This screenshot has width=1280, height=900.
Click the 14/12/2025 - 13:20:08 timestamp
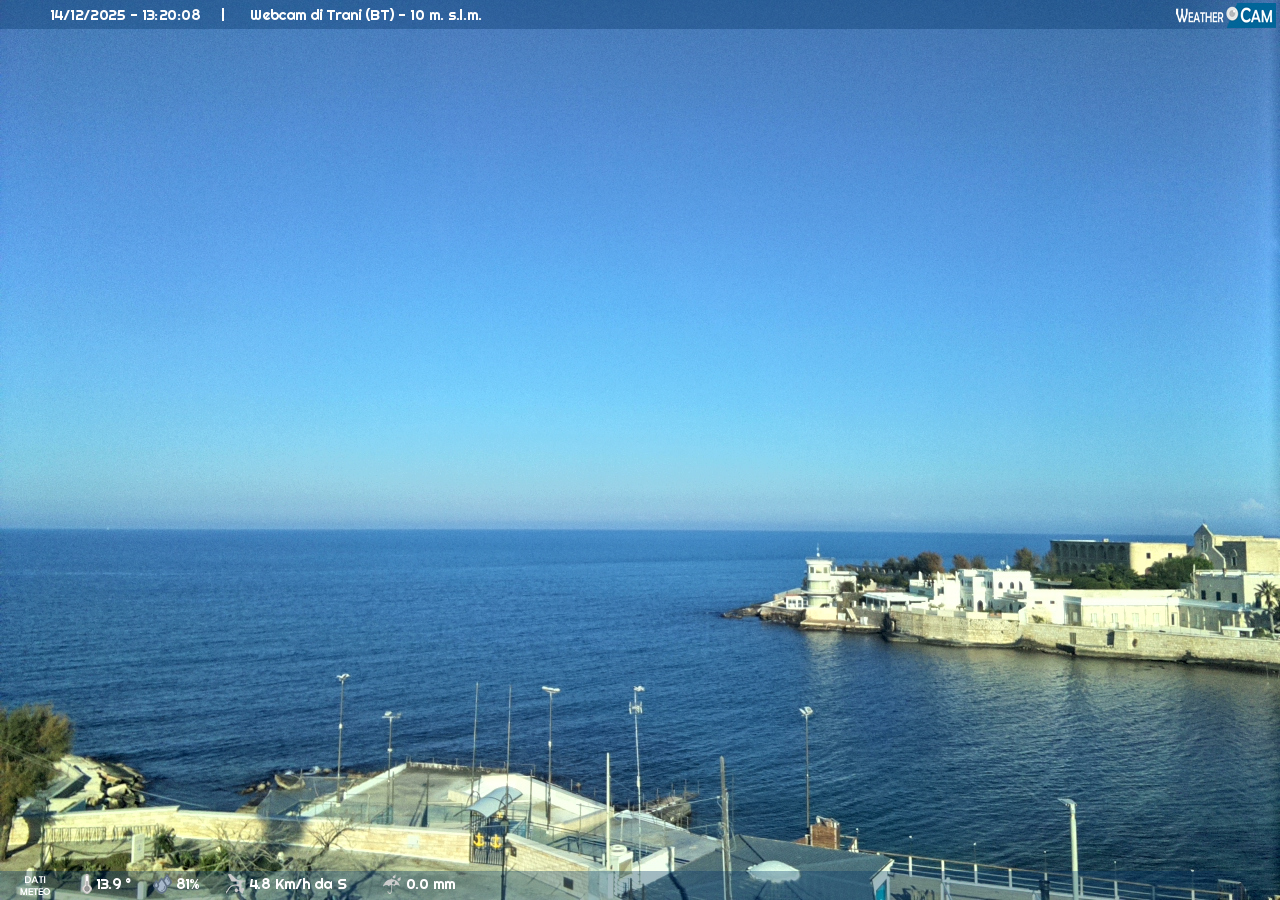pyautogui.click(x=125, y=15)
